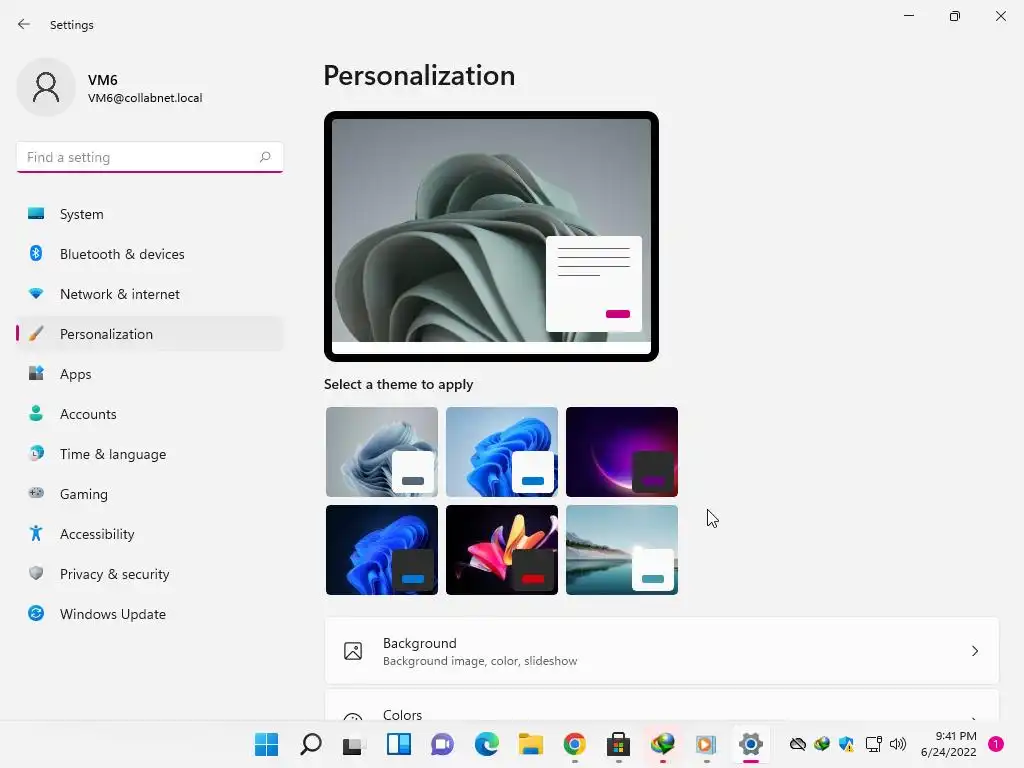Open Accessibility settings

150,534
